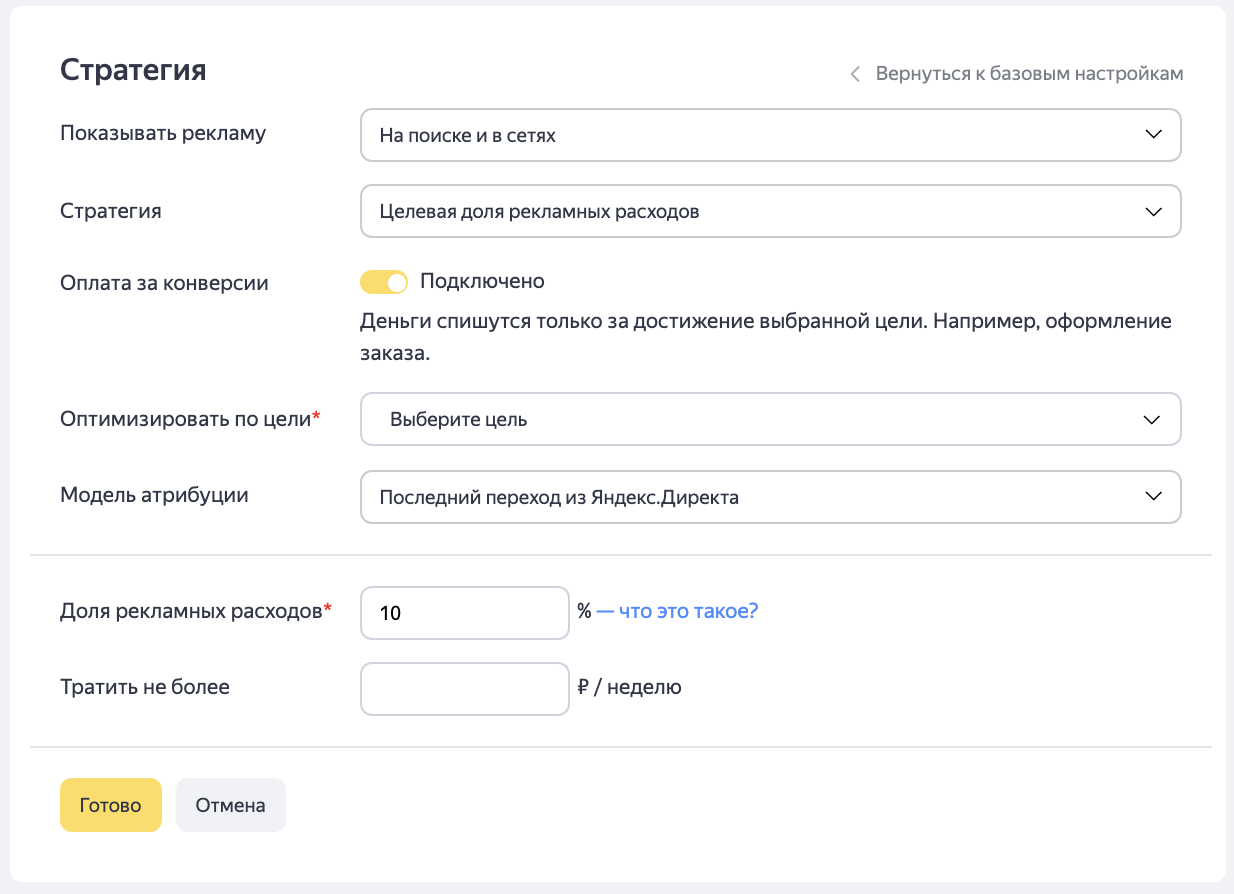Click the arrow icon in 'Выберите цель' field
This screenshot has height=894, width=1234.
click(x=1153, y=419)
